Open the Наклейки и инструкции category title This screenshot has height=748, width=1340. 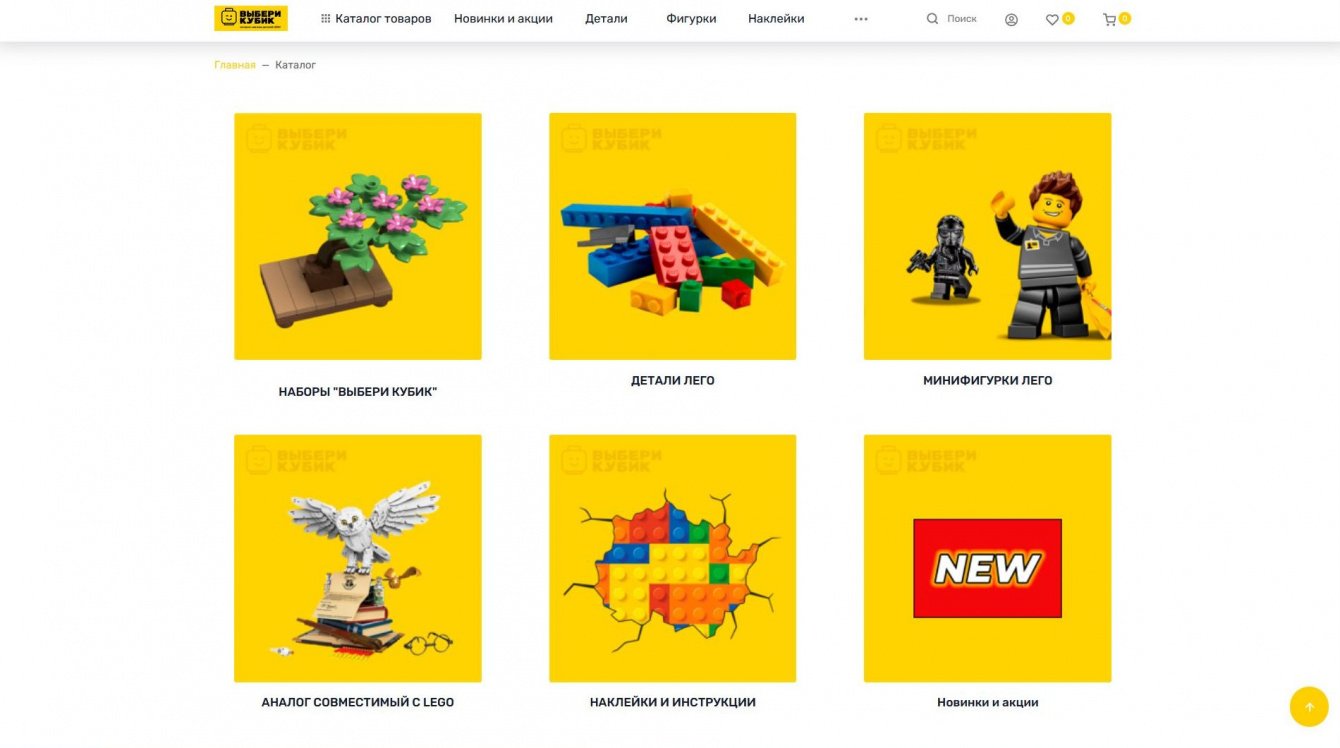point(673,702)
